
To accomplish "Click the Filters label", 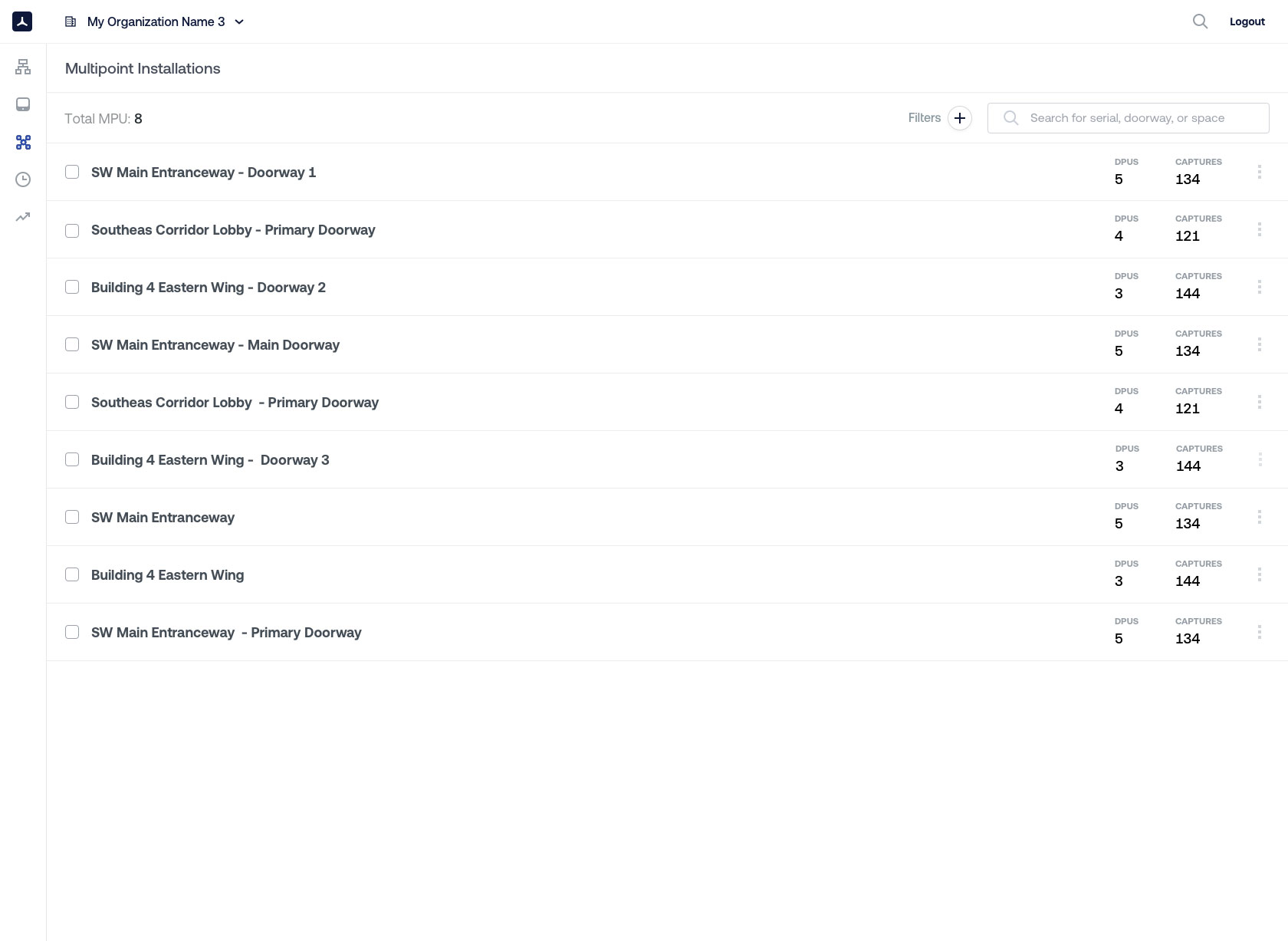I will pos(924,118).
